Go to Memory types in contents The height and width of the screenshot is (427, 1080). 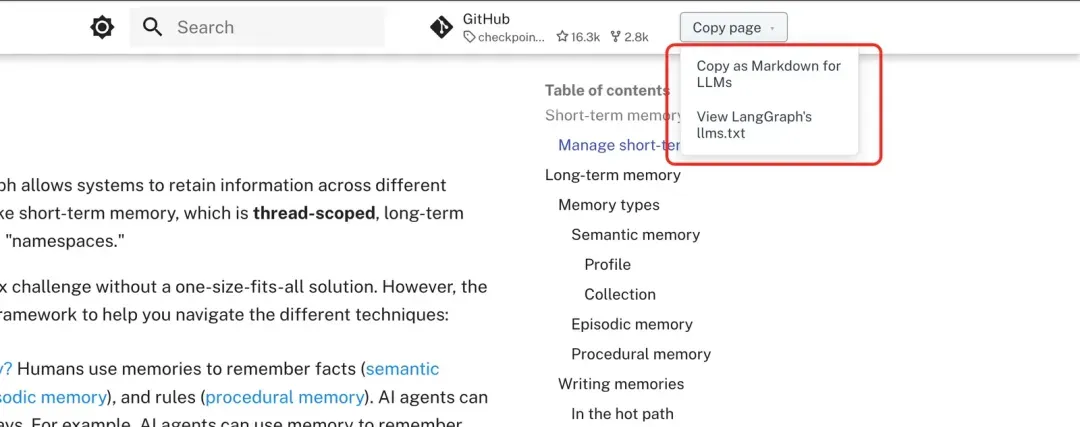[608, 205]
